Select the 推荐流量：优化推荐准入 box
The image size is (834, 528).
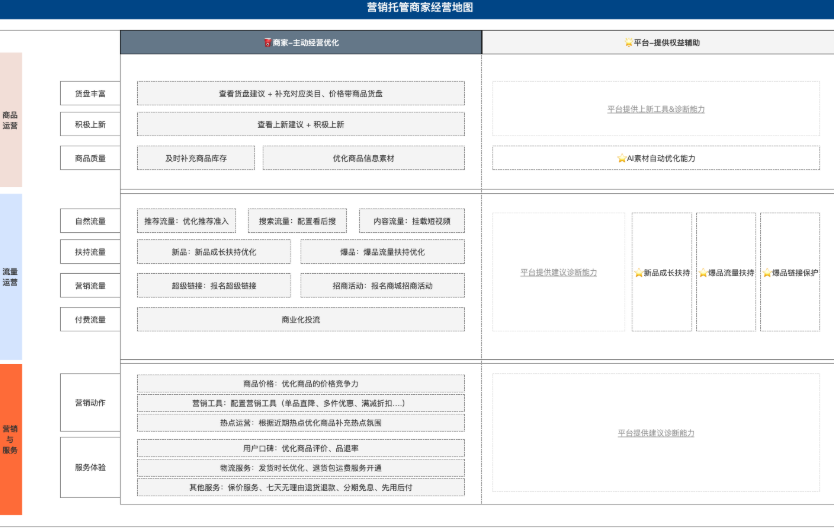pyautogui.click(x=186, y=221)
